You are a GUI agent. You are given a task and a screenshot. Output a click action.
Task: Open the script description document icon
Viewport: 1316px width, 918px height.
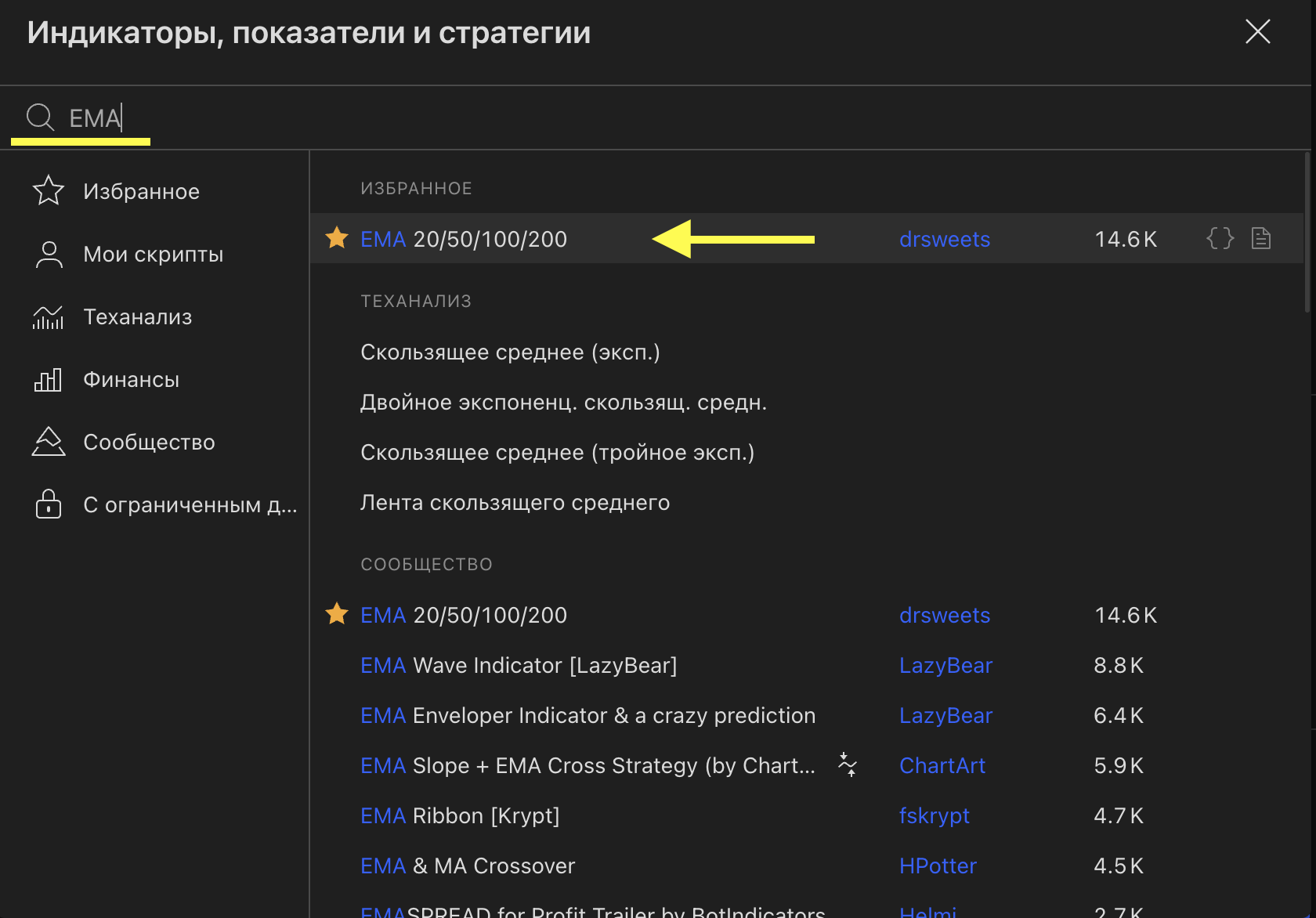pos(1261,238)
